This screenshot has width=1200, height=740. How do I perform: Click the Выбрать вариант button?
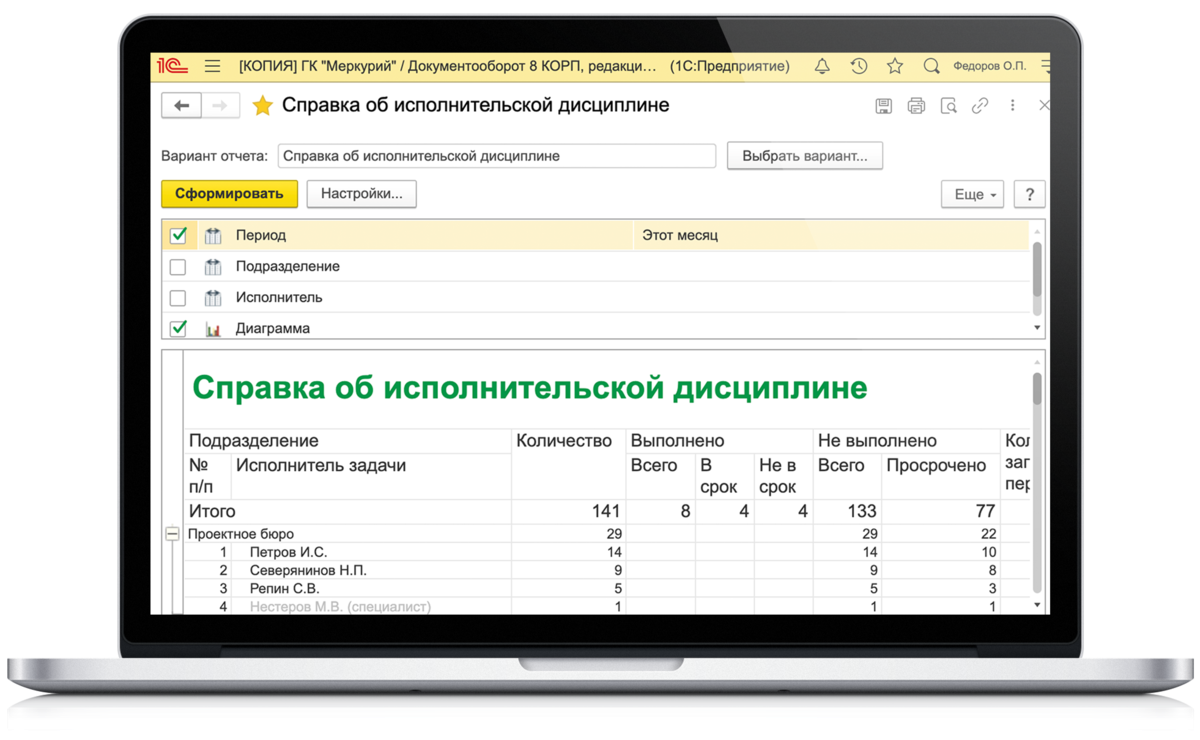(804, 156)
